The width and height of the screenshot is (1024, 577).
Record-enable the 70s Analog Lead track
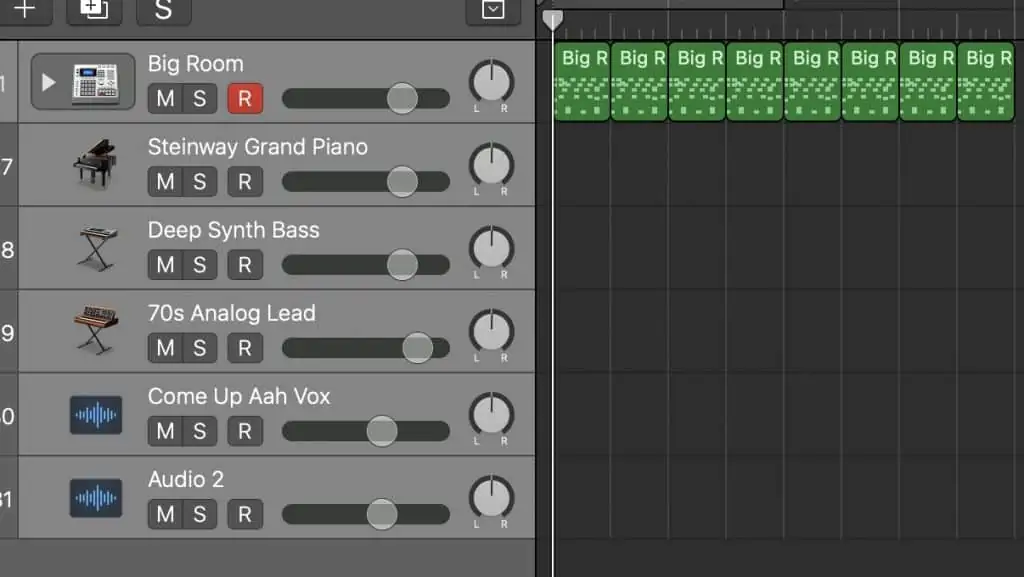point(245,348)
